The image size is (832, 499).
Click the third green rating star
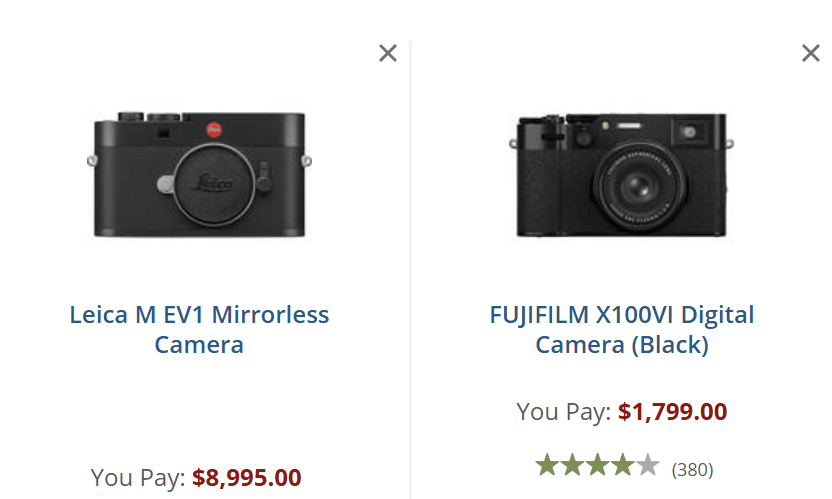[597, 465]
